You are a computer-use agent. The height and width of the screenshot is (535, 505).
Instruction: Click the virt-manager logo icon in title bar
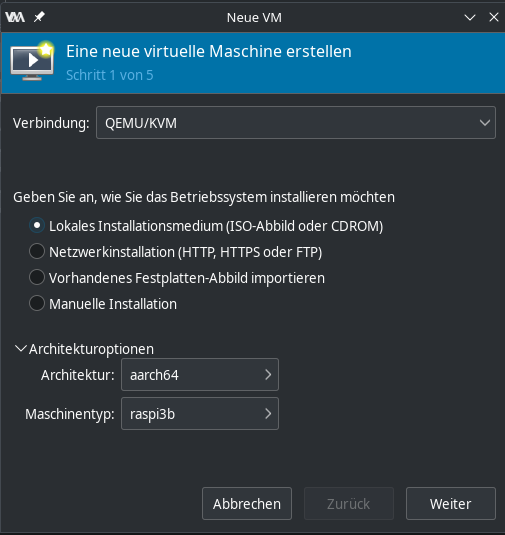point(15,17)
